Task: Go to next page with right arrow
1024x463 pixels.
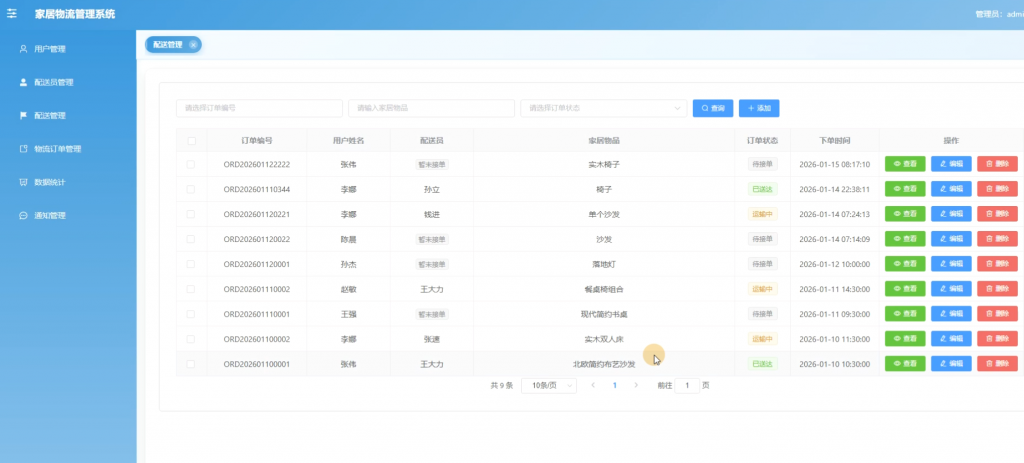Action: pyautogui.click(x=636, y=385)
